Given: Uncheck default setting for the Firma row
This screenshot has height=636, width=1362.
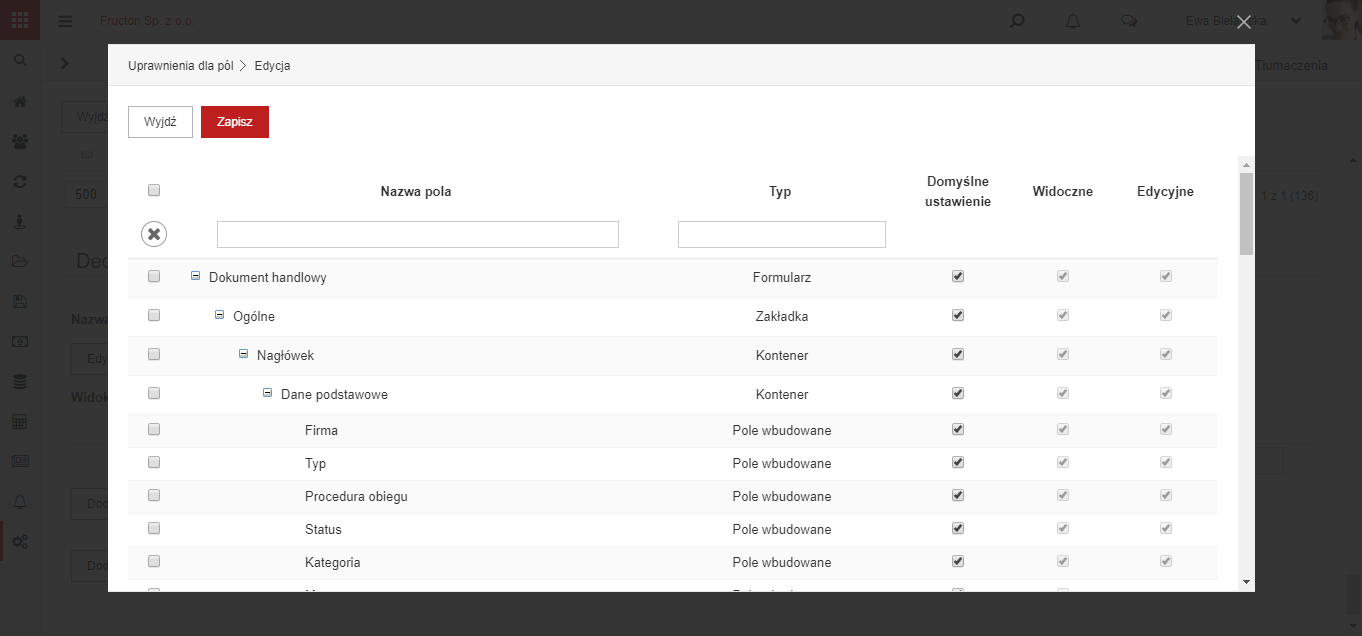Looking at the screenshot, I should [x=958, y=429].
